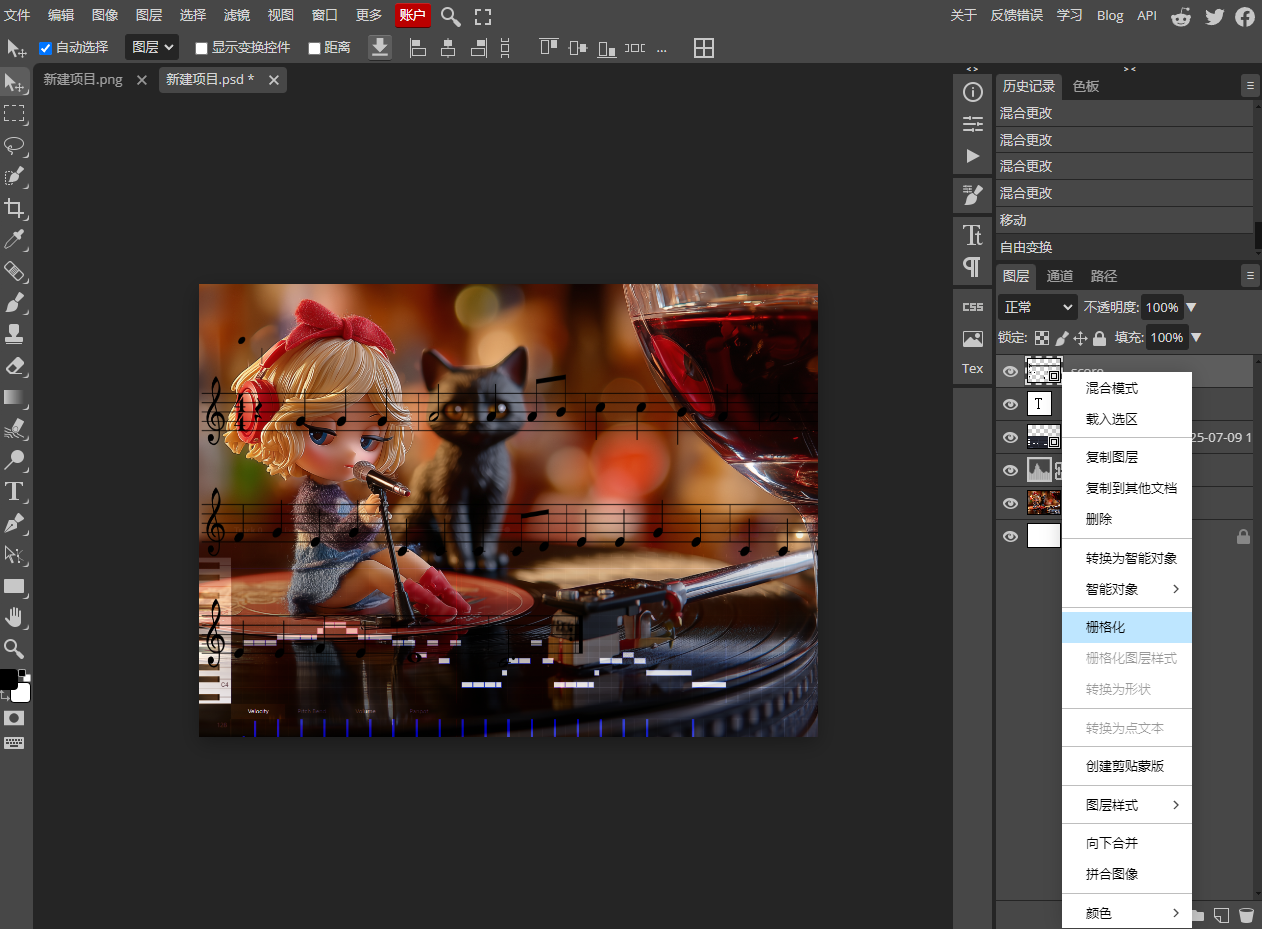Select the Move tool in left toolbar
This screenshot has width=1262, height=929.
tap(15, 83)
